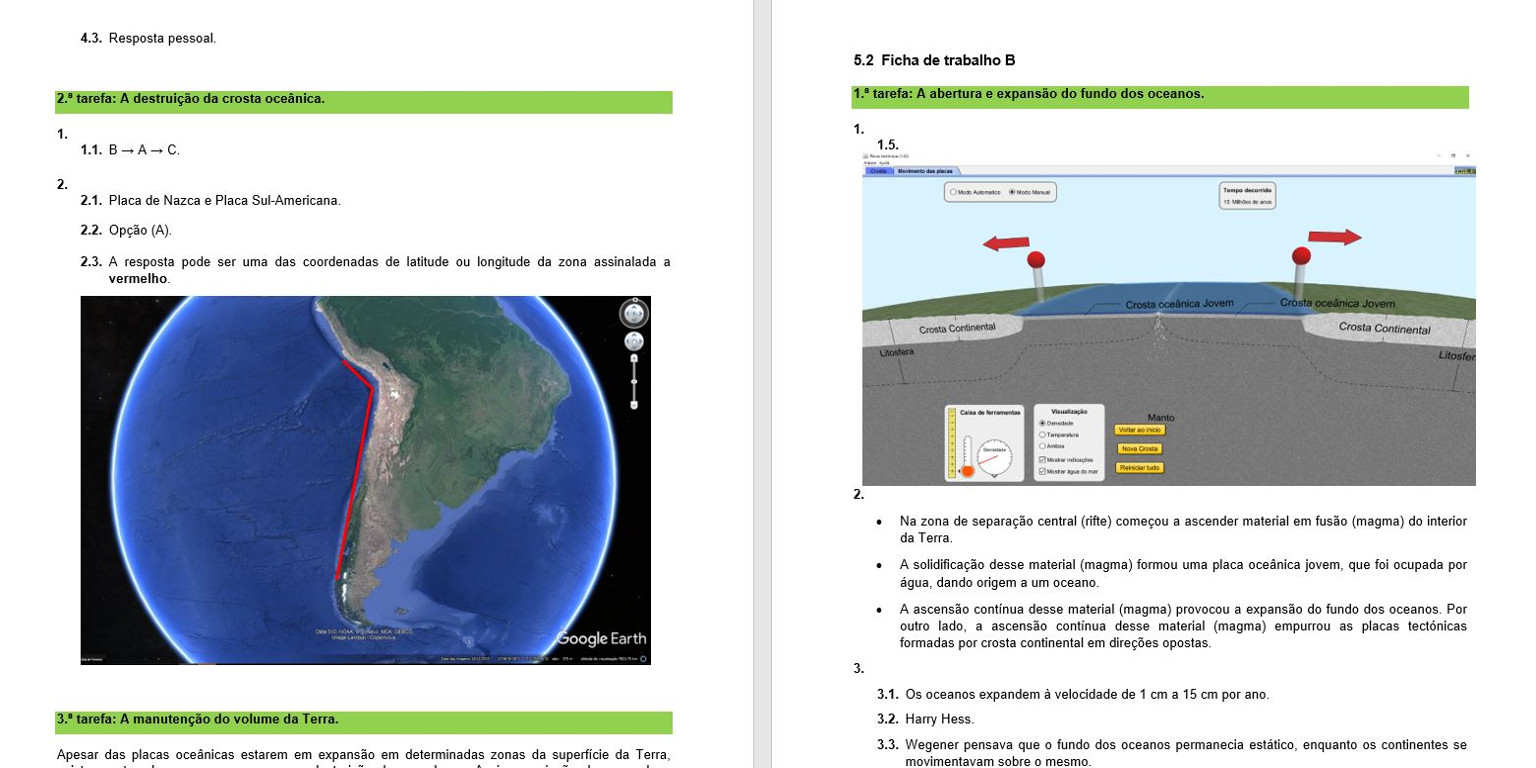
Task: Click the Google Earth satellite image
Action: (366, 480)
